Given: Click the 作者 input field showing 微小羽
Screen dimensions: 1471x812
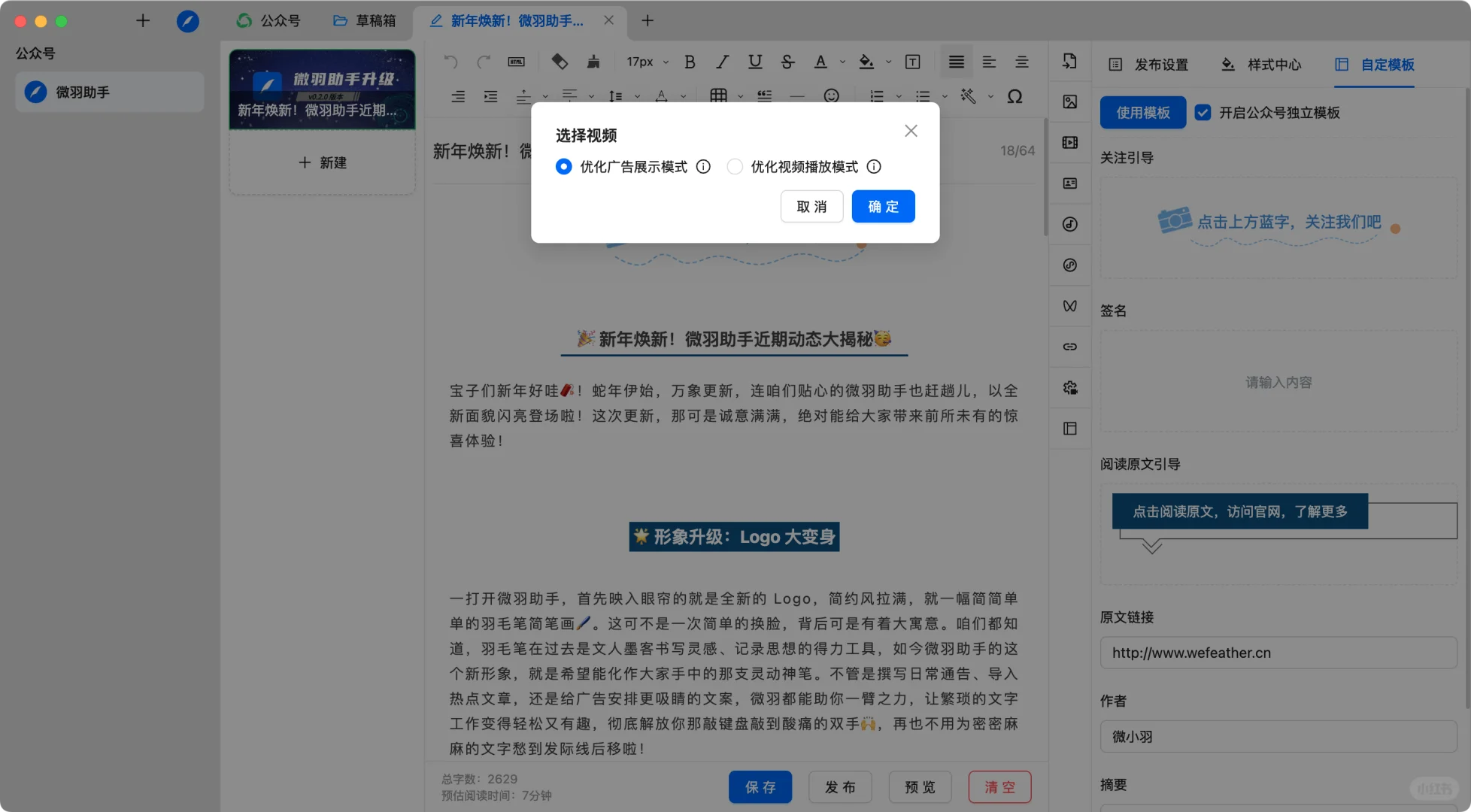Looking at the screenshot, I should (x=1277, y=737).
